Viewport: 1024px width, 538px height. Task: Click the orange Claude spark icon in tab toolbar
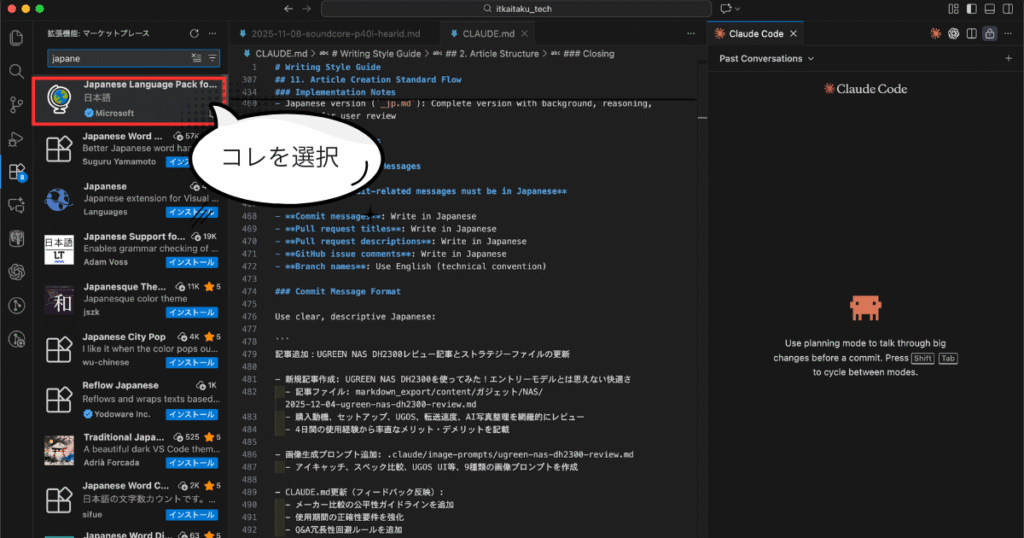click(935, 33)
